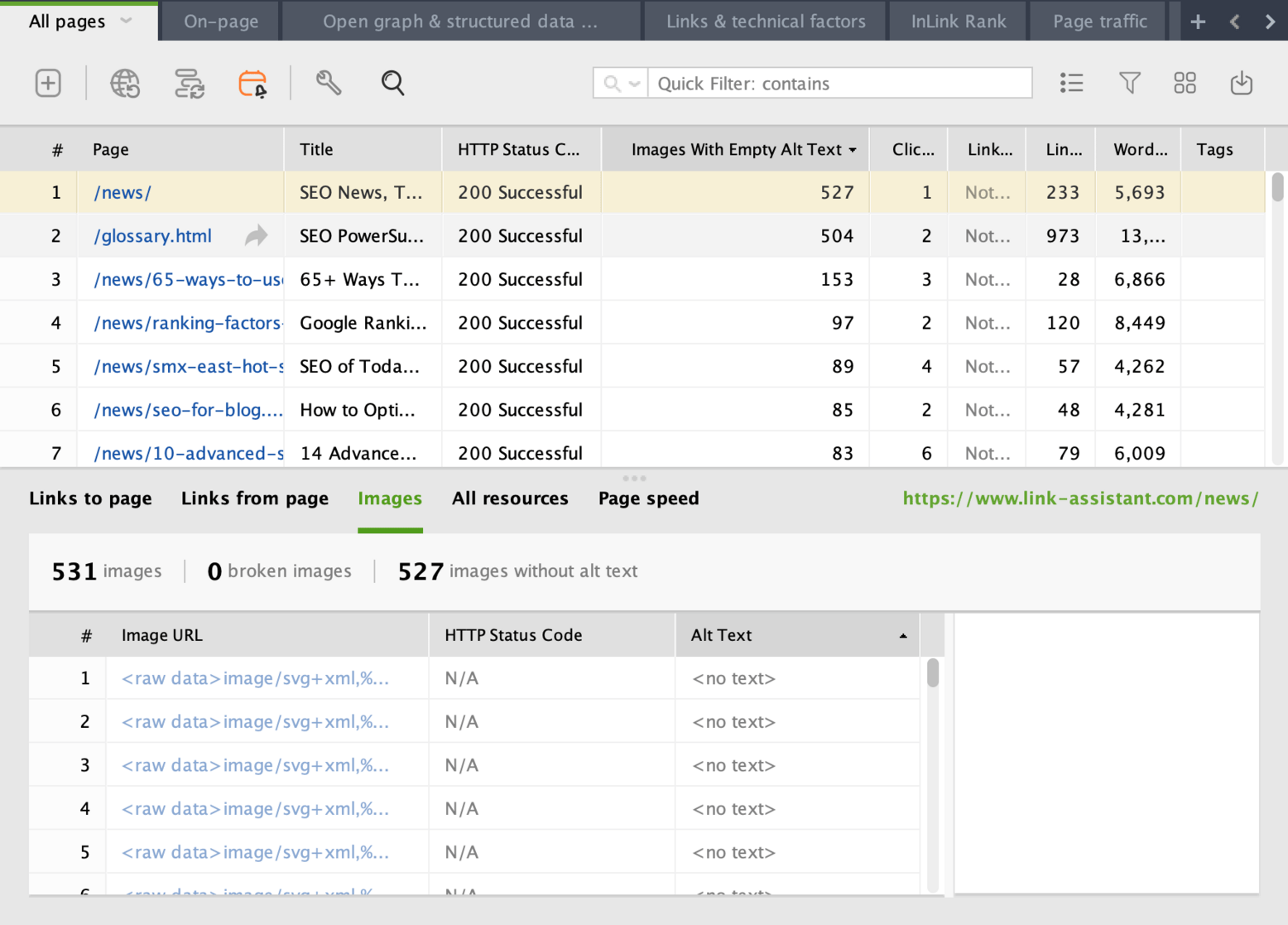Add a new workspace with the plus tab icon

(1198, 21)
